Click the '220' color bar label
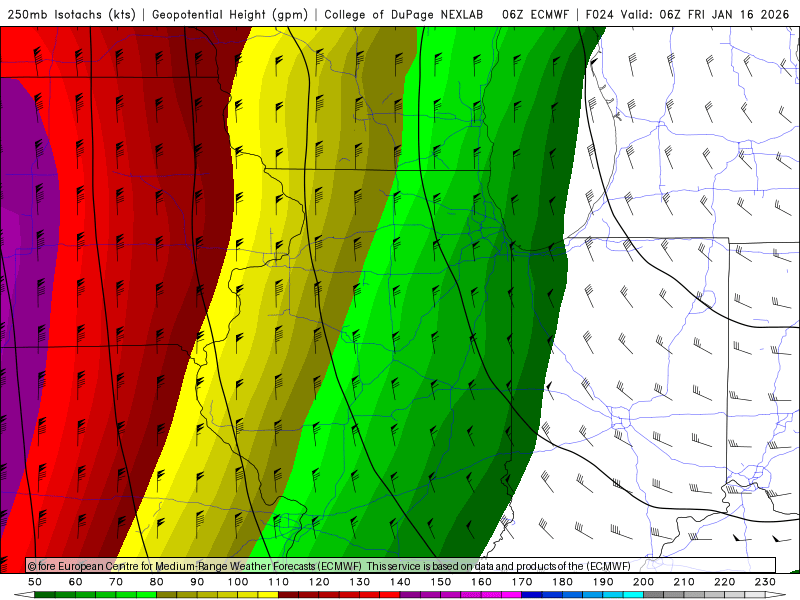The height and width of the screenshot is (600, 800). (x=725, y=582)
